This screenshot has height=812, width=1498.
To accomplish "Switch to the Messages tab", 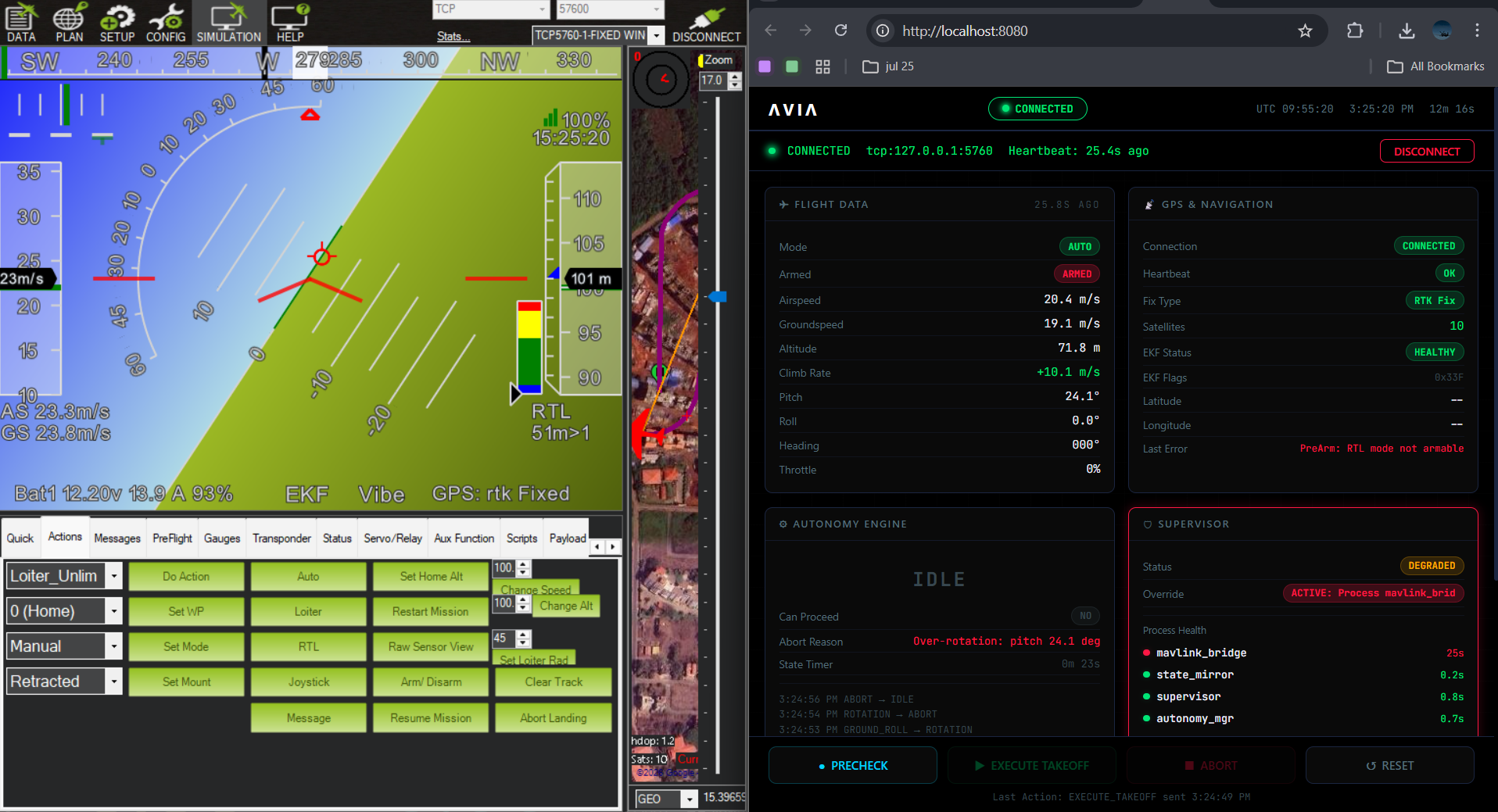I will tap(117, 538).
